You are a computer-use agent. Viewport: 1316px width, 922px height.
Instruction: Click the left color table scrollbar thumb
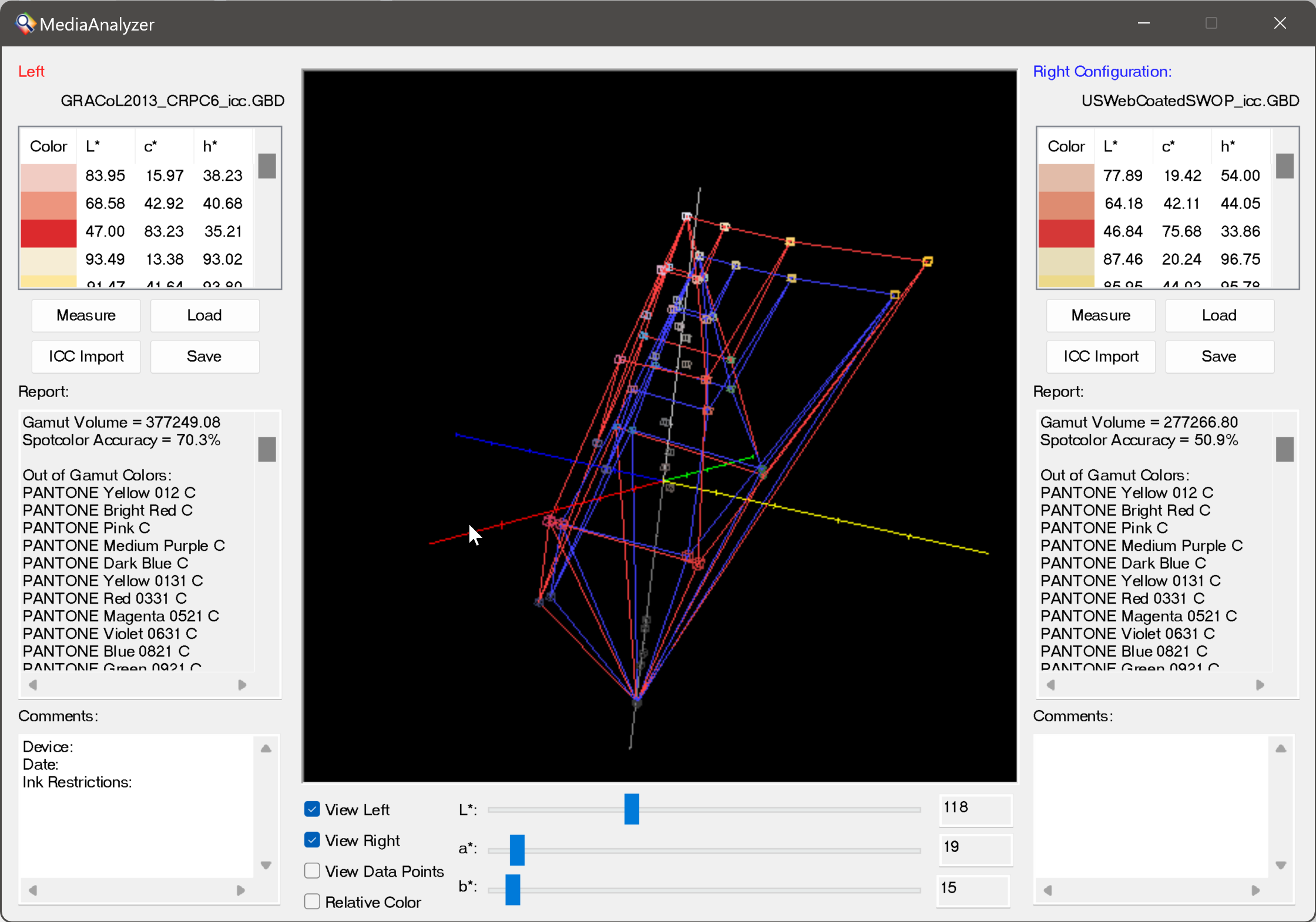click(267, 166)
